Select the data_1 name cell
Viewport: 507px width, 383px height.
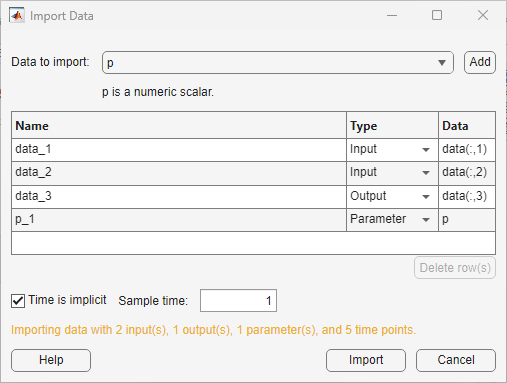click(x=179, y=150)
